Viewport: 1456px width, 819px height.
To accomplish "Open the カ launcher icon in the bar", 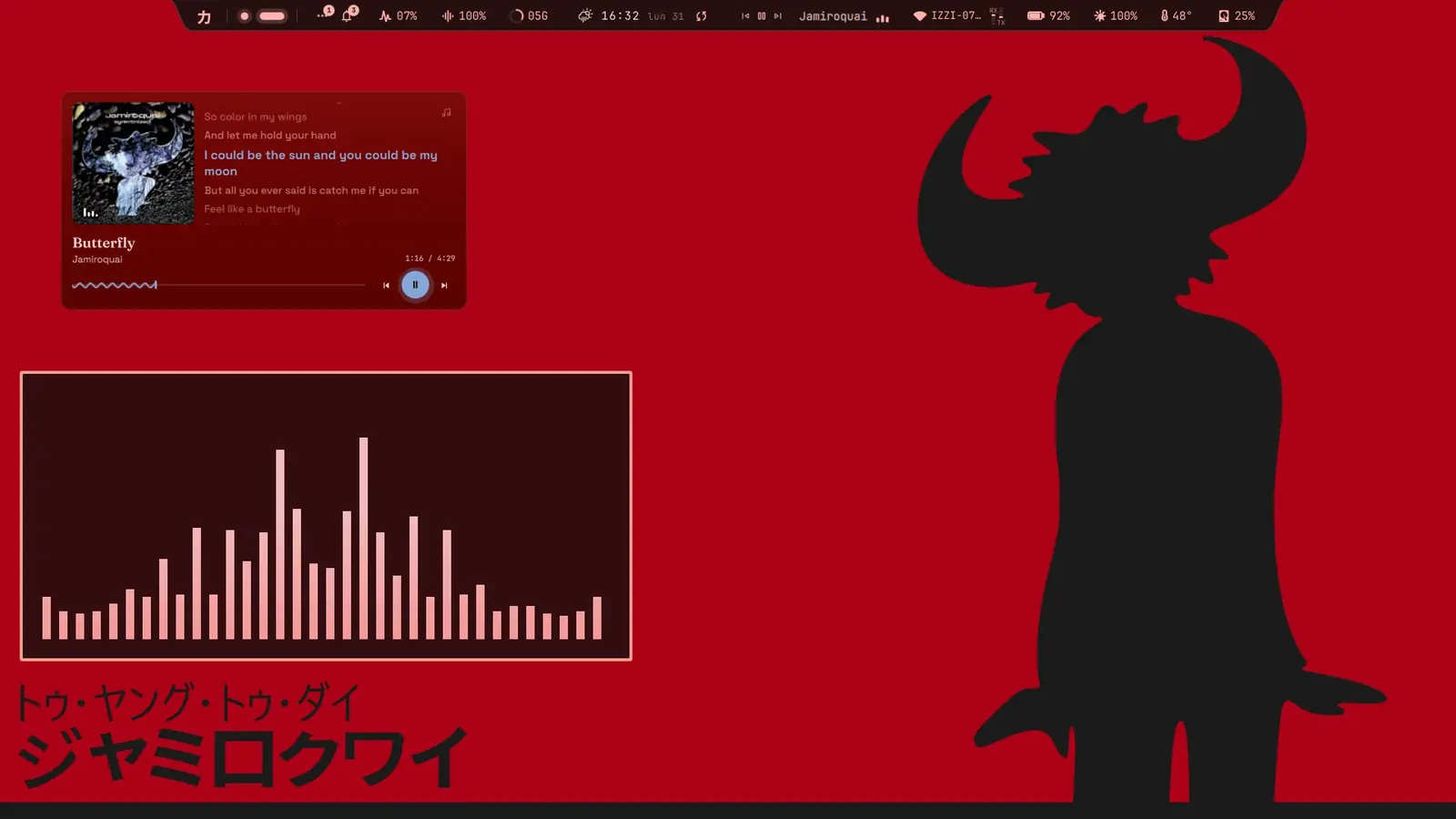I will (x=204, y=16).
